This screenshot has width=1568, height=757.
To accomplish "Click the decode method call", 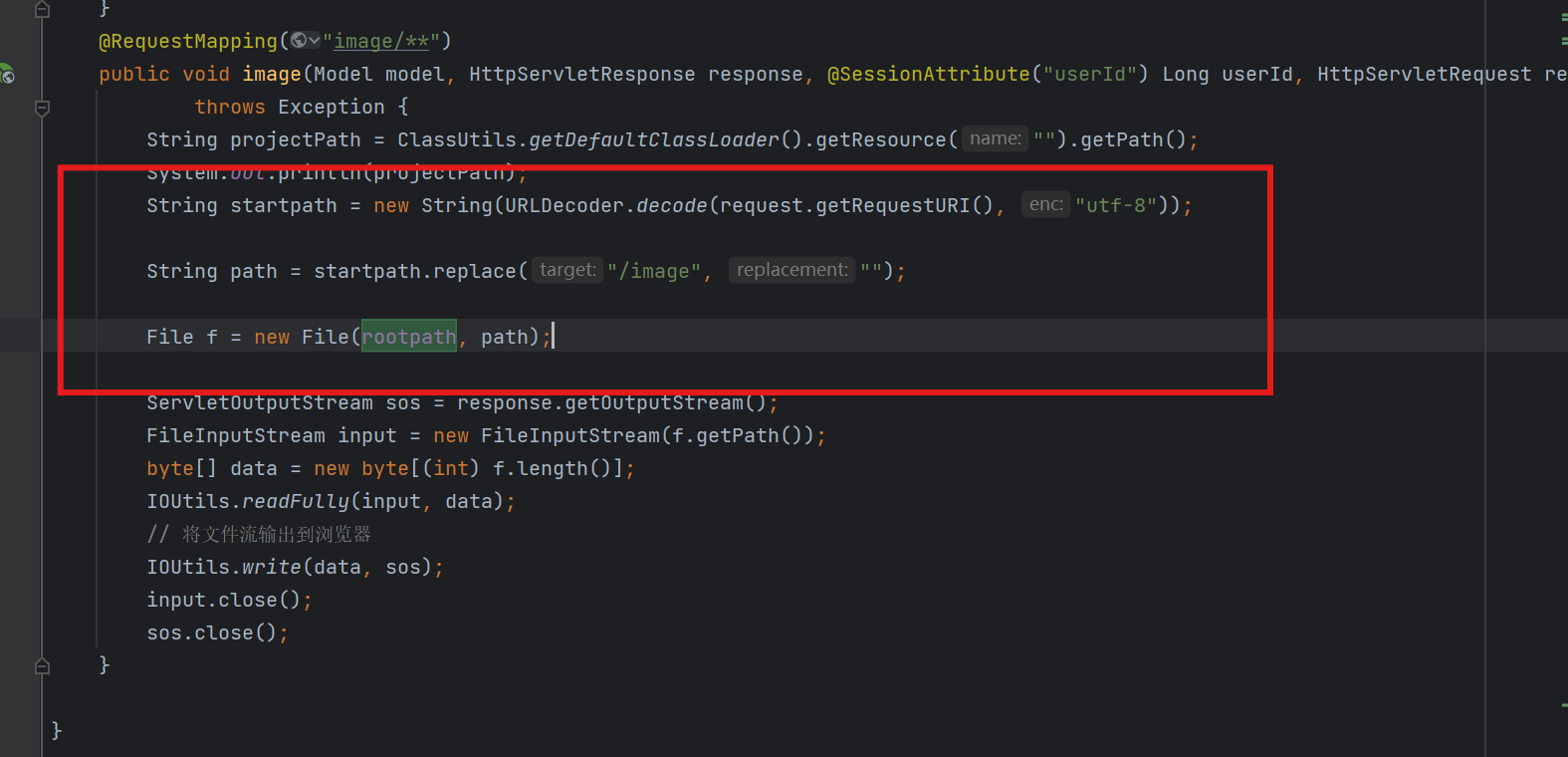I will [x=672, y=205].
